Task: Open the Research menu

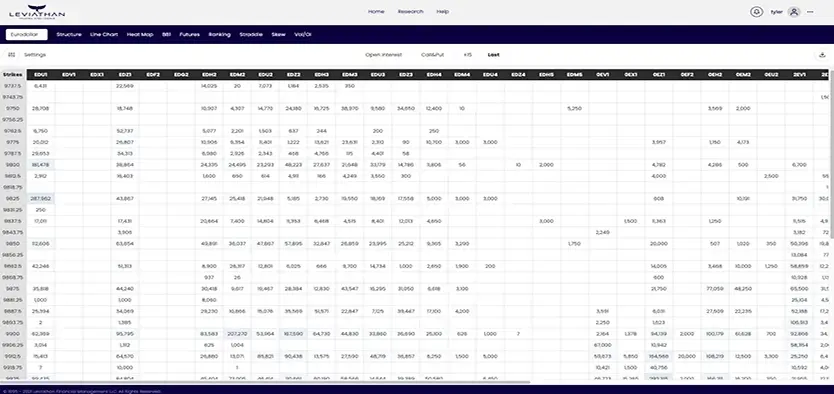Action: (411, 12)
